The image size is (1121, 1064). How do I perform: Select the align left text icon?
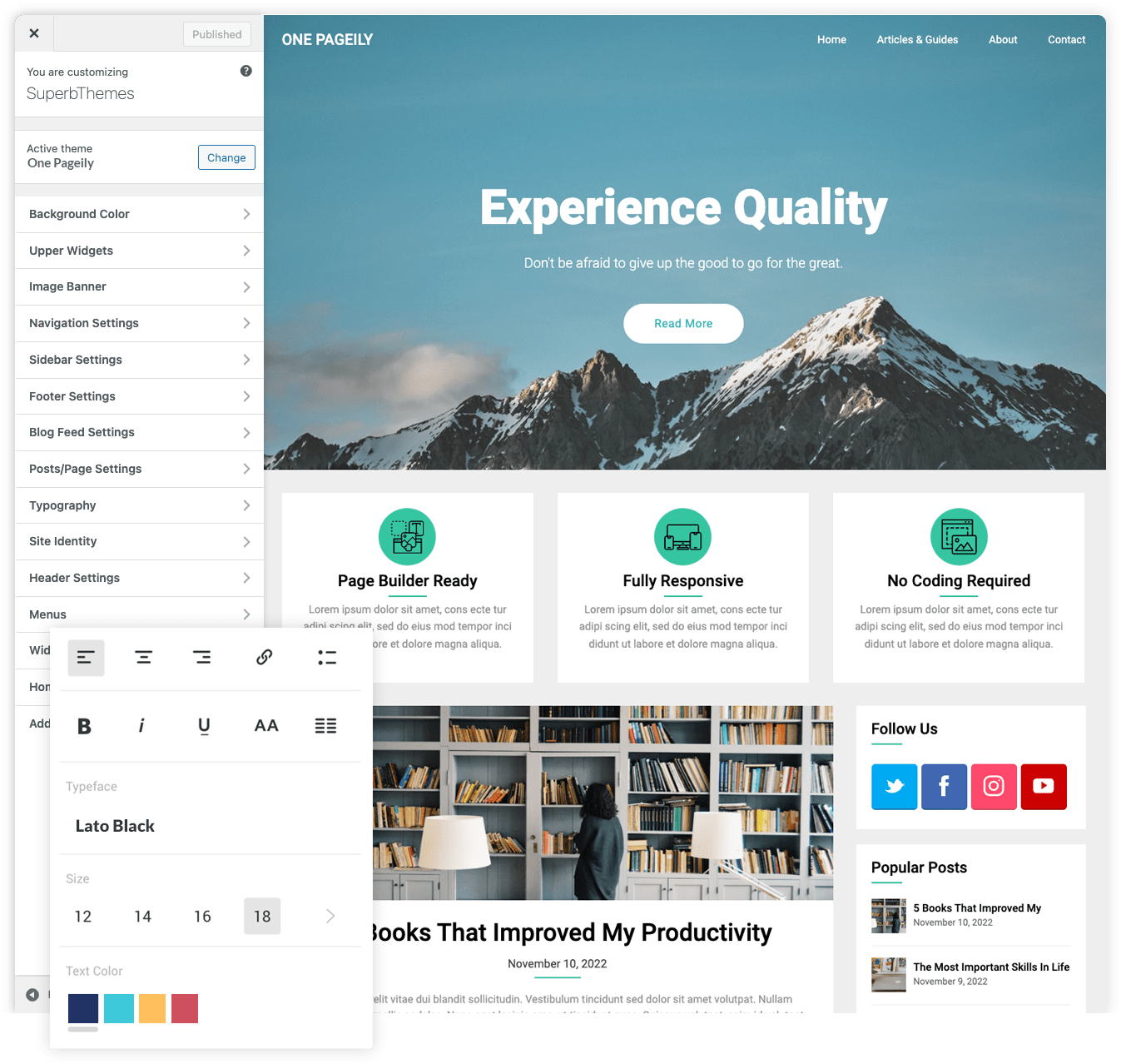(86, 658)
